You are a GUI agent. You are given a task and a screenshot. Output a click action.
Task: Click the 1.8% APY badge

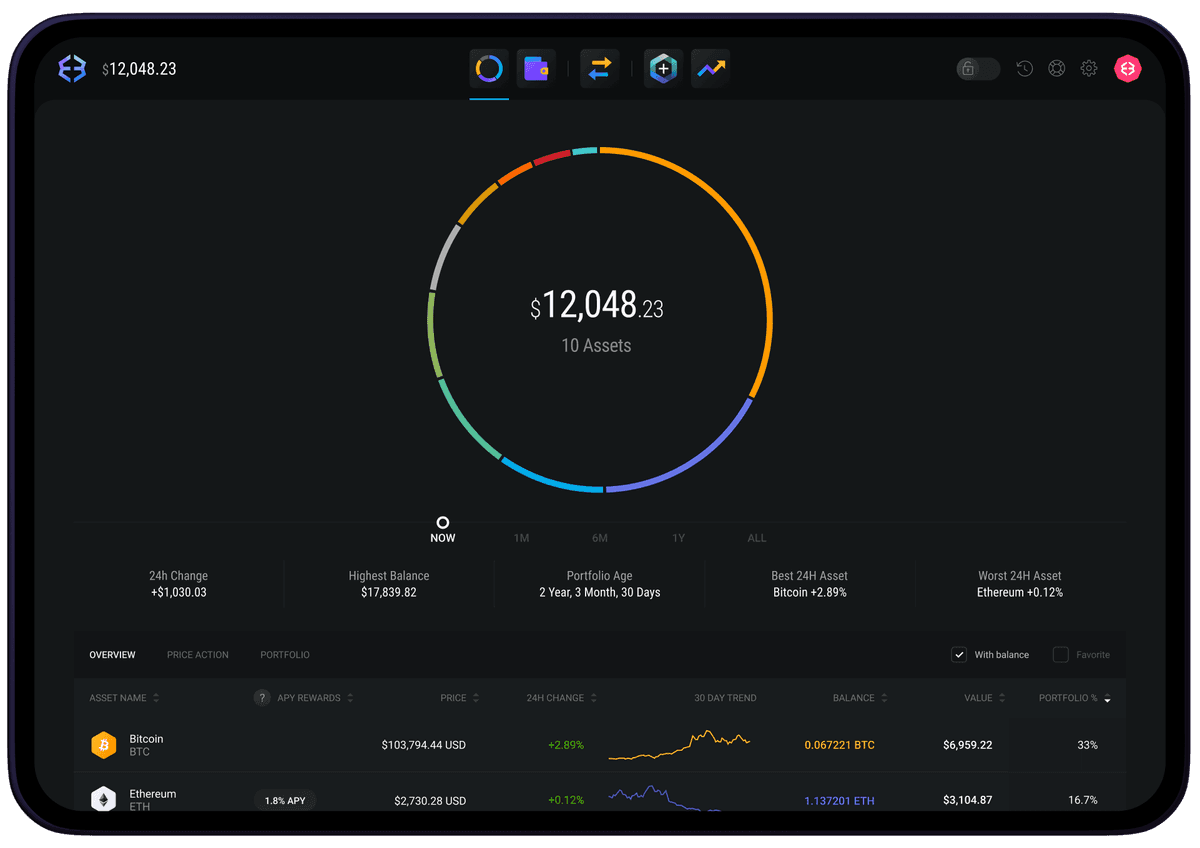tap(285, 801)
